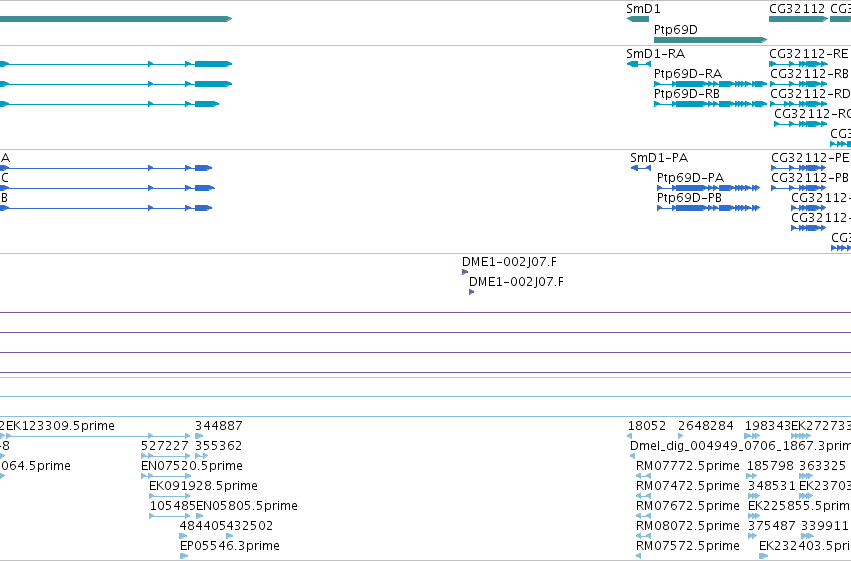Click the 363325 feature label
The height and width of the screenshot is (561, 851).
[823, 466]
